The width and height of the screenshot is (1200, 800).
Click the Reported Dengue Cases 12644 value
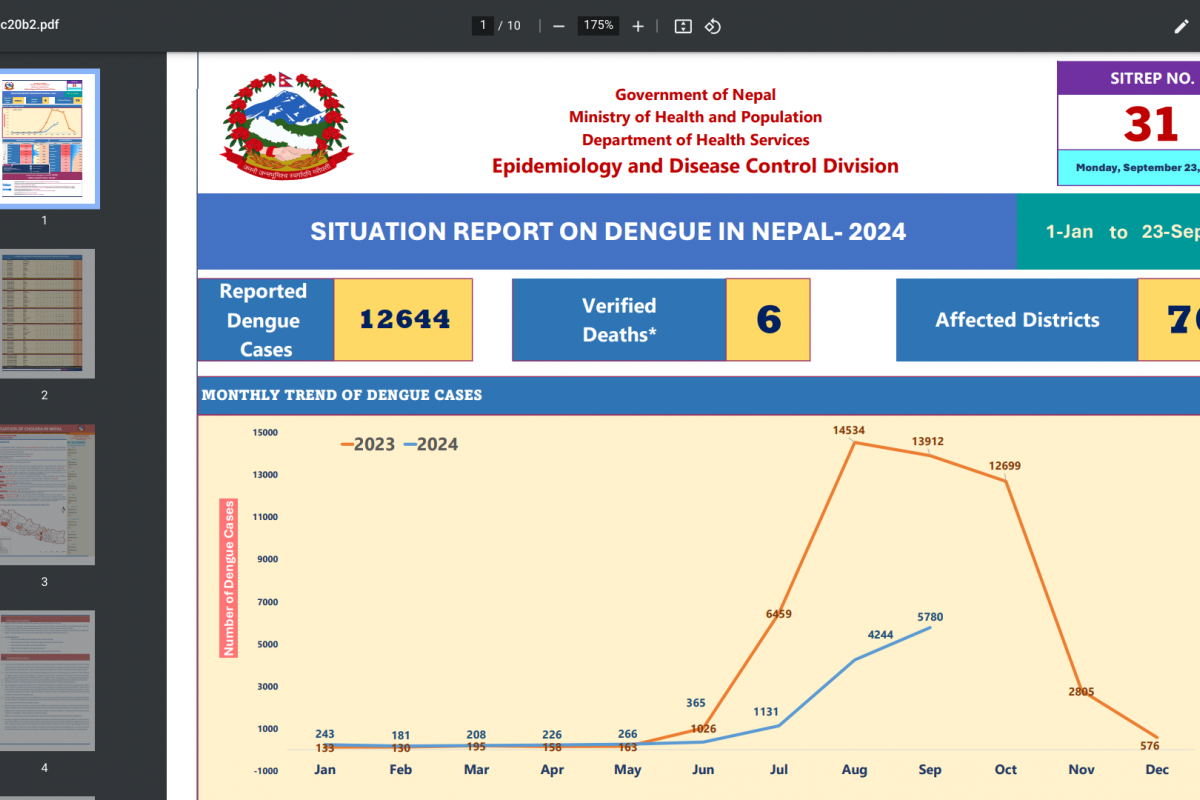pos(404,320)
